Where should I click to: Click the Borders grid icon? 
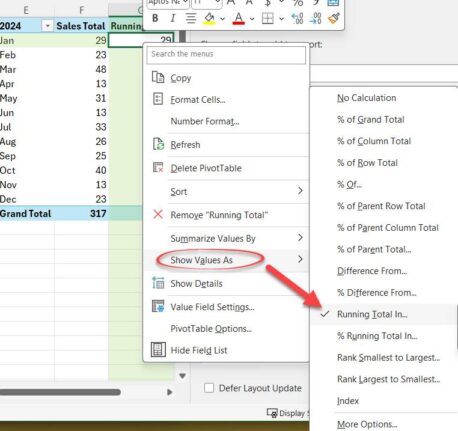click(x=267, y=18)
